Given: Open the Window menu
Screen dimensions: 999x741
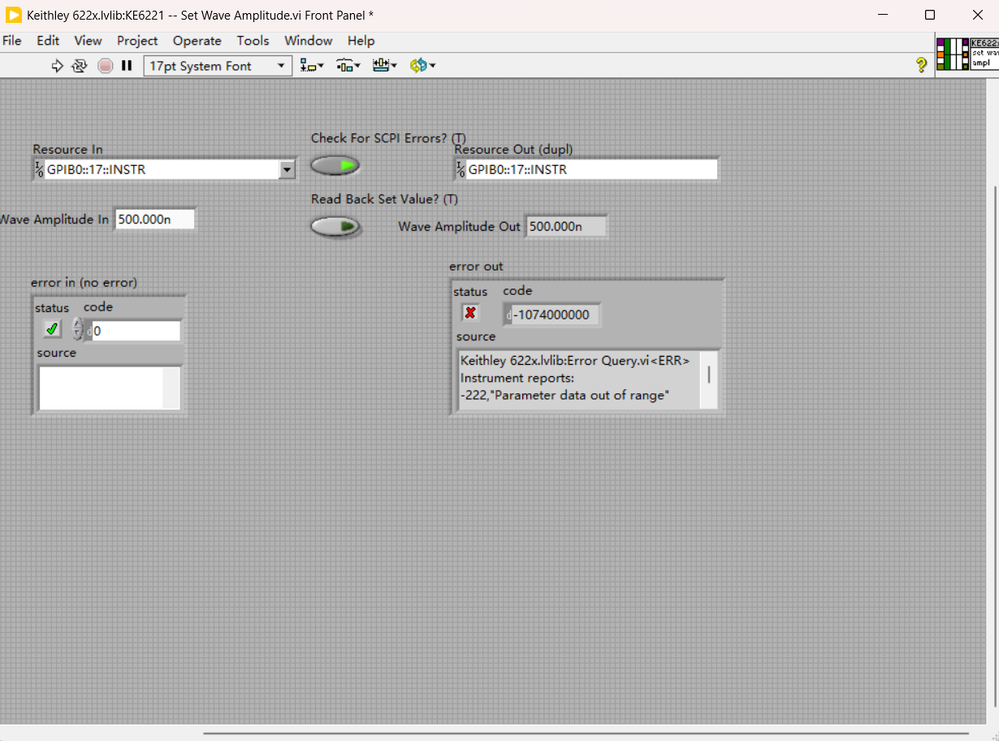Looking at the screenshot, I should pyautogui.click(x=308, y=41).
